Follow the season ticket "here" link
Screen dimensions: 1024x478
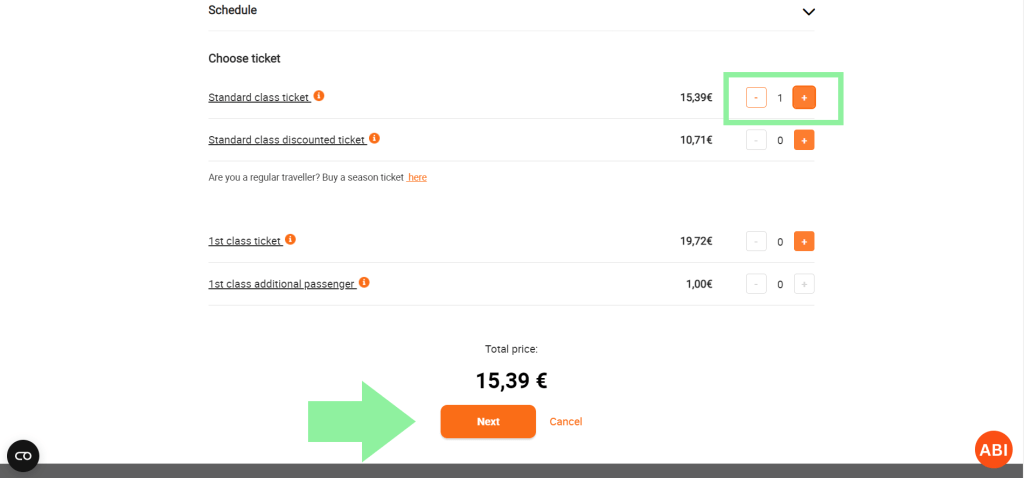417,177
